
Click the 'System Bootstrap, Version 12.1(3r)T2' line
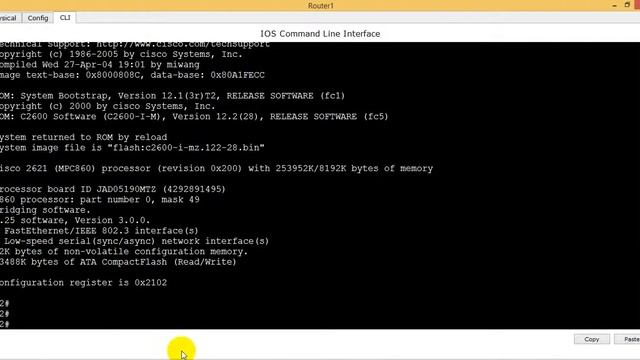[x=172, y=96]
